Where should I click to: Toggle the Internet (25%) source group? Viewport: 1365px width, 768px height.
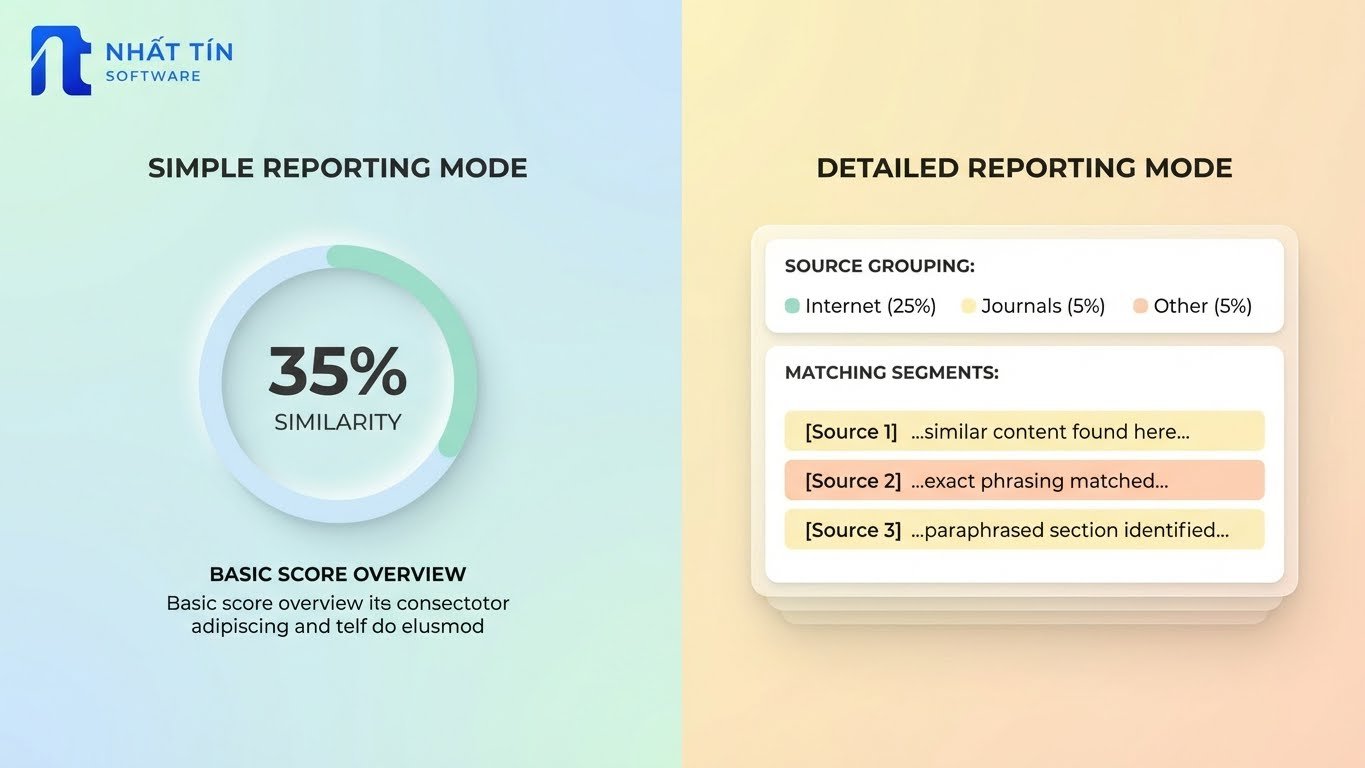(x=869, y=306)
